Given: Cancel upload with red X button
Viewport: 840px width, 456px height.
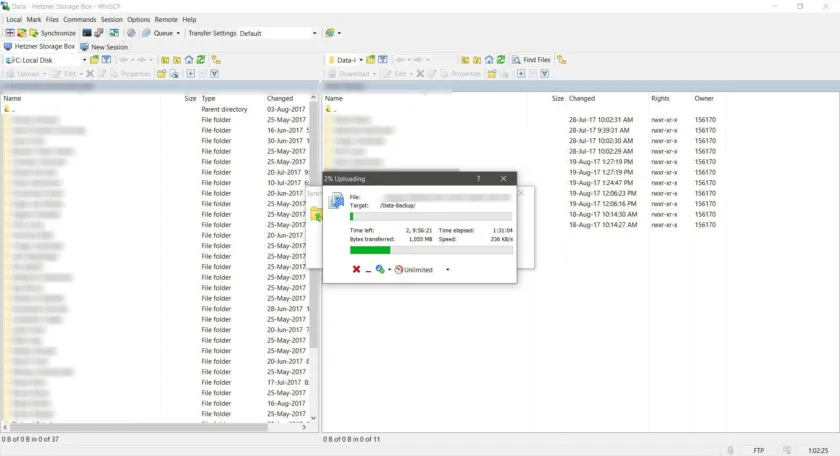Looking at the screenshot, I should pos(356,269).
